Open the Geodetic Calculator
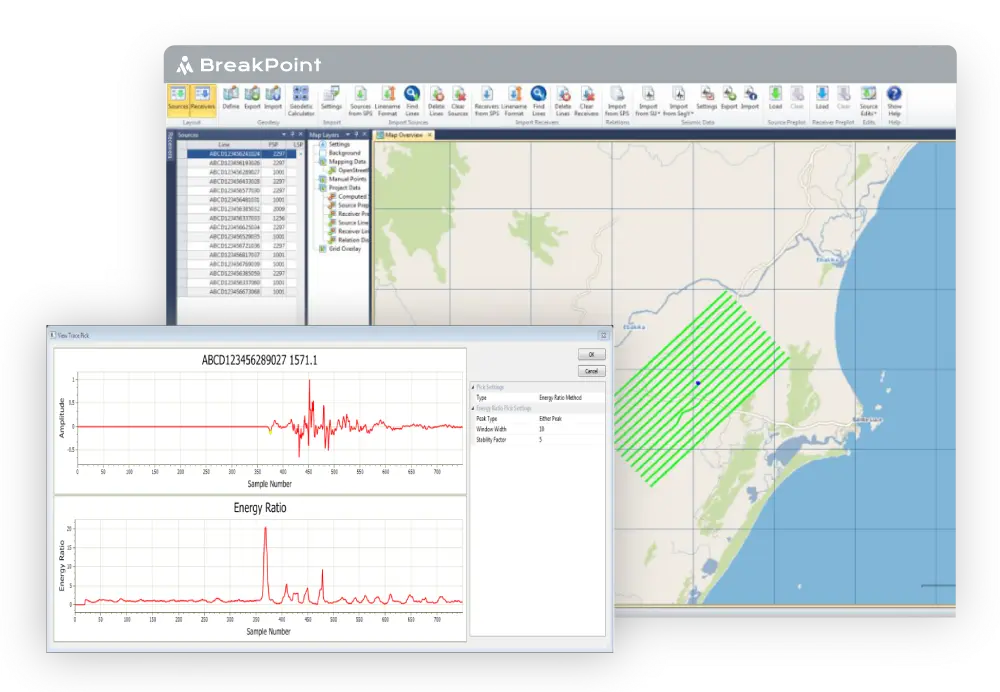This screenshot has height=692, width=1000. [301, 101]
